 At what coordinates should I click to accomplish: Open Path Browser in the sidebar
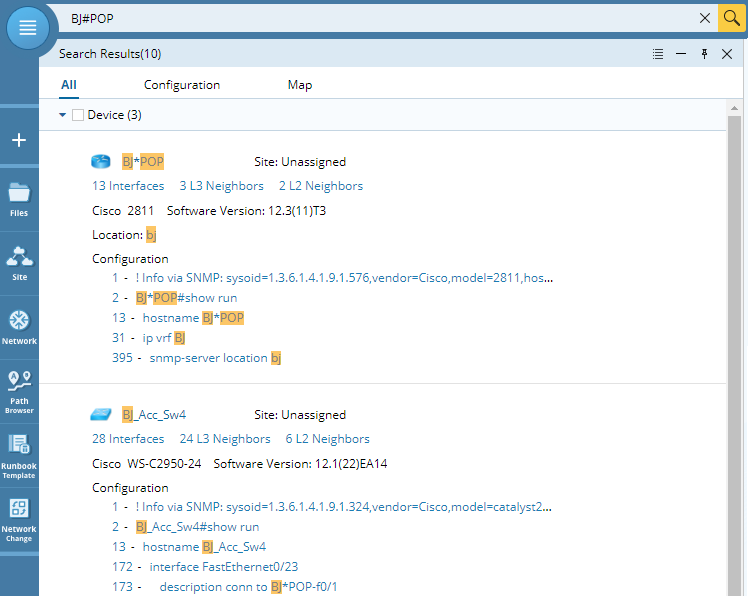[x=19, y=391]
